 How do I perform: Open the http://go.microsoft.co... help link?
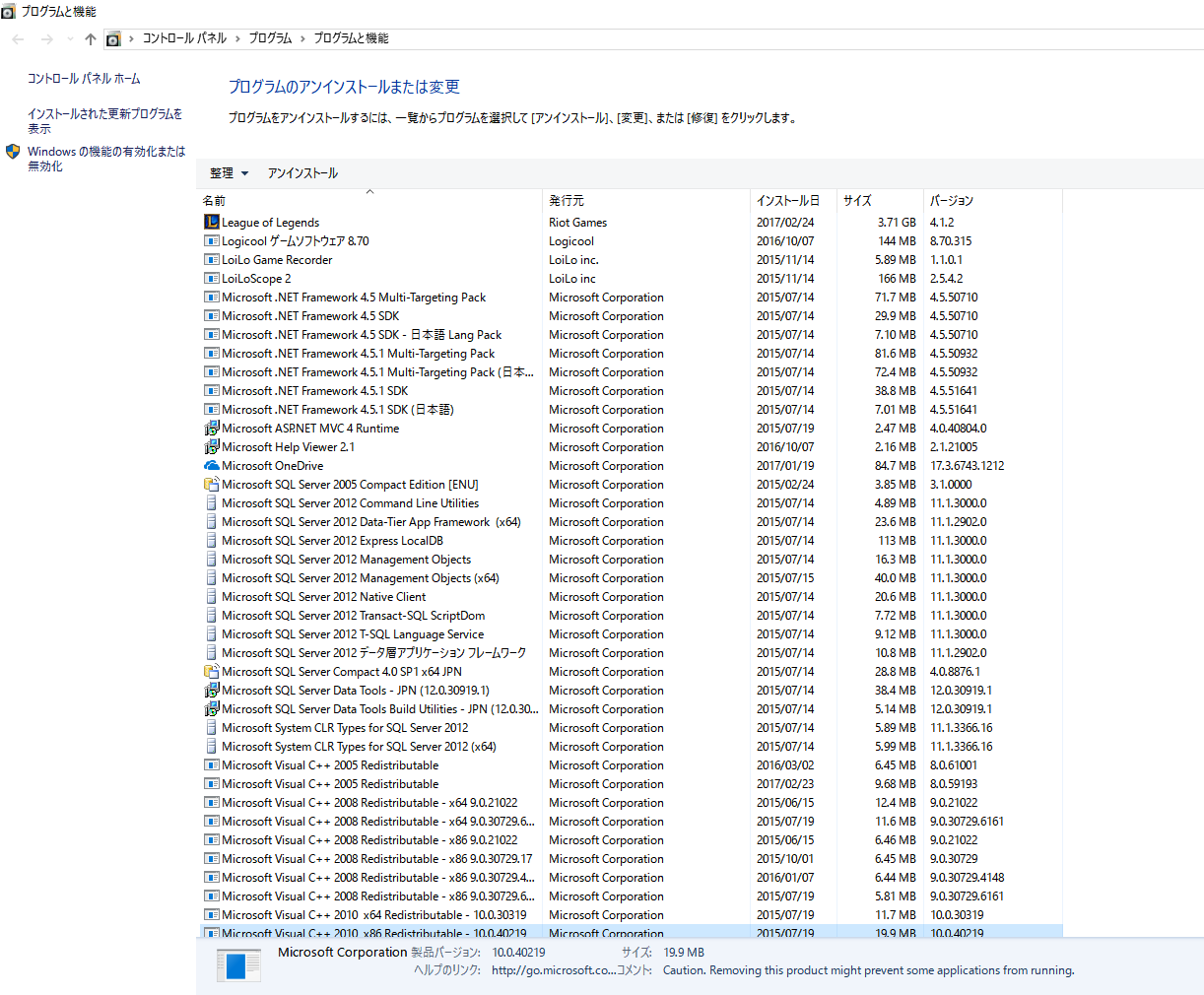554,969
